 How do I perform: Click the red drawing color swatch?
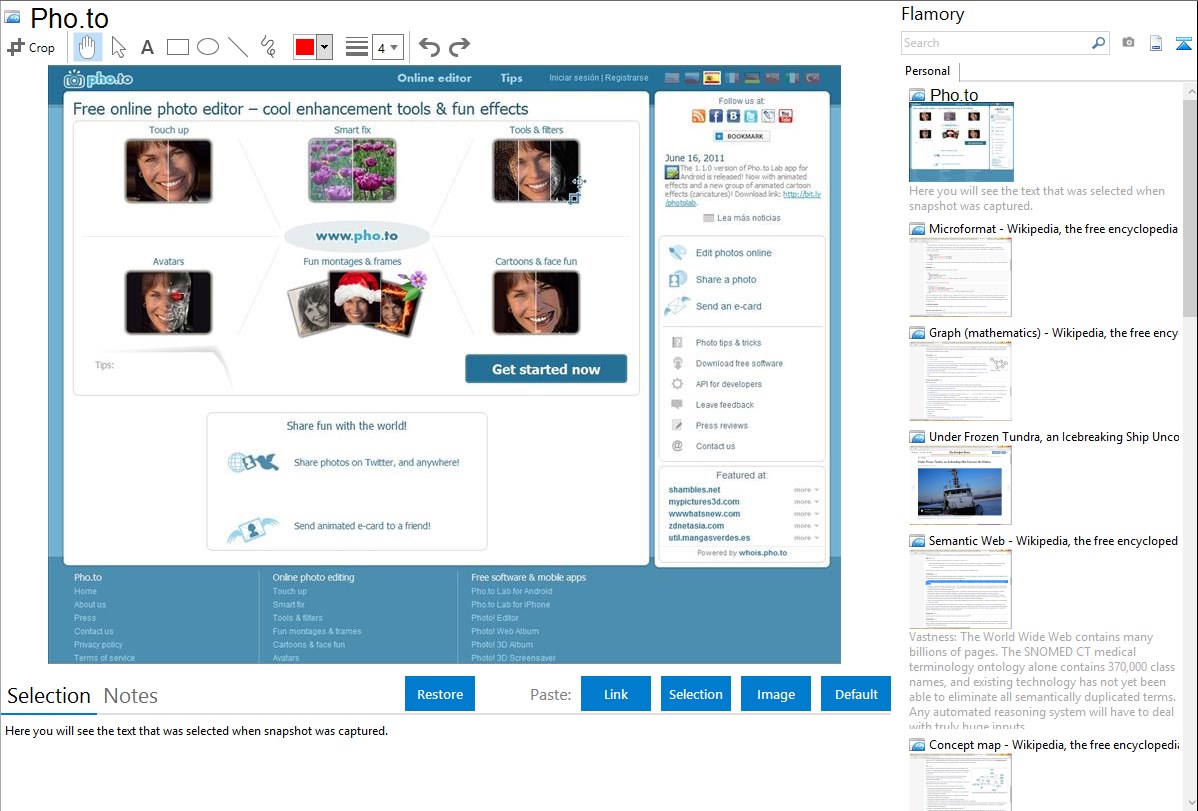[305, 47]
